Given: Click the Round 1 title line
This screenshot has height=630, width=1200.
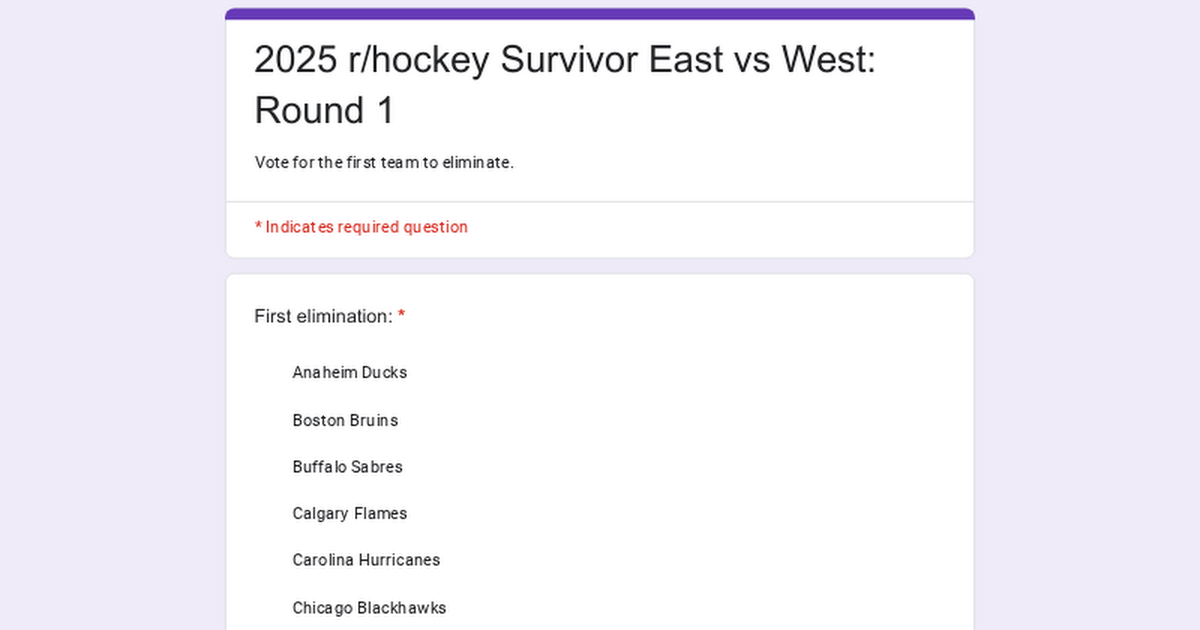Looking at the screenshot, I should coord(324,110).
